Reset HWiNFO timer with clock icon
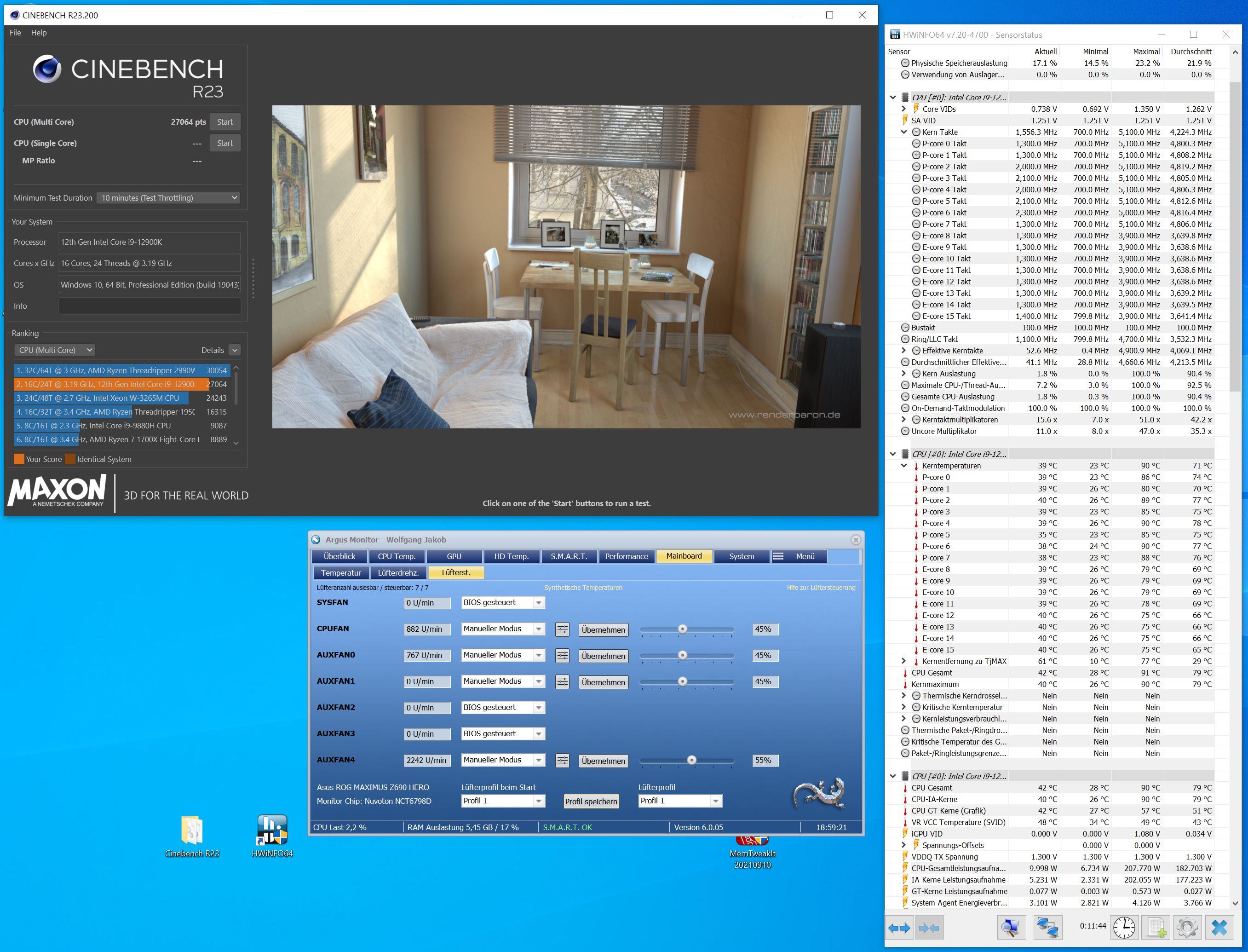The width and height of the screenshot is (1248, 952). coord(1124,928)
